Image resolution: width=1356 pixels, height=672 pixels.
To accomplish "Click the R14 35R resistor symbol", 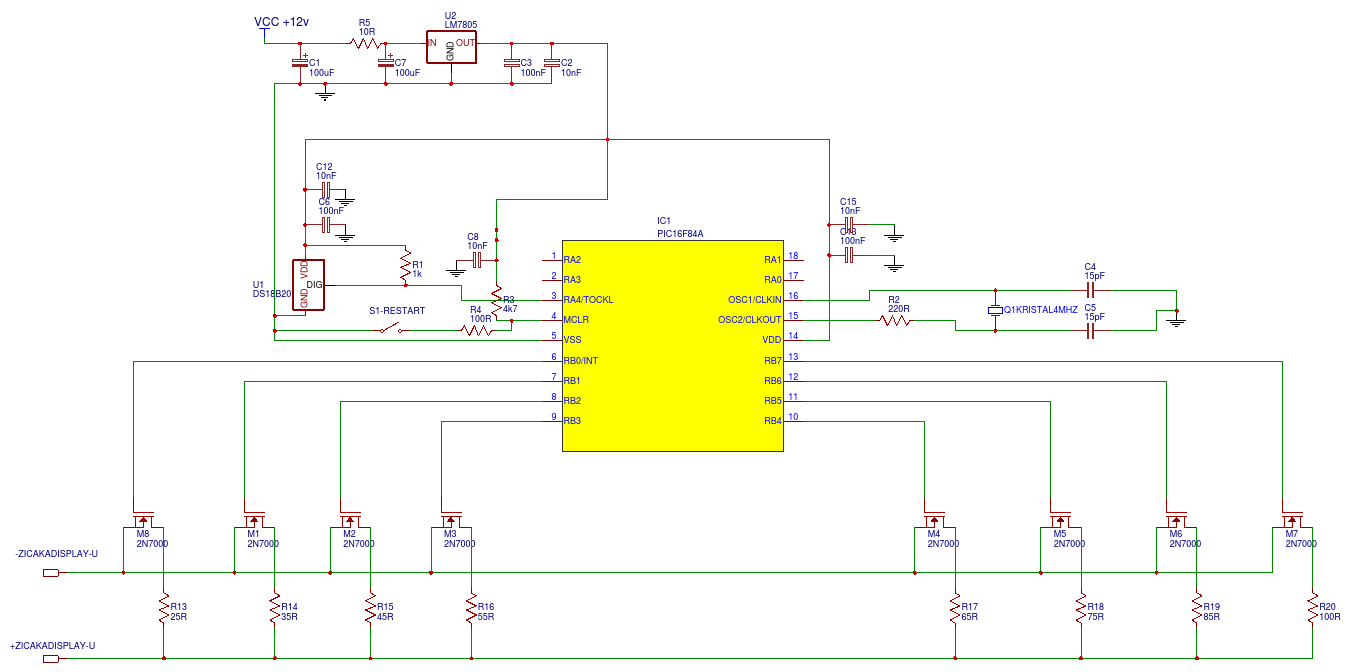I will pos(274,610).
